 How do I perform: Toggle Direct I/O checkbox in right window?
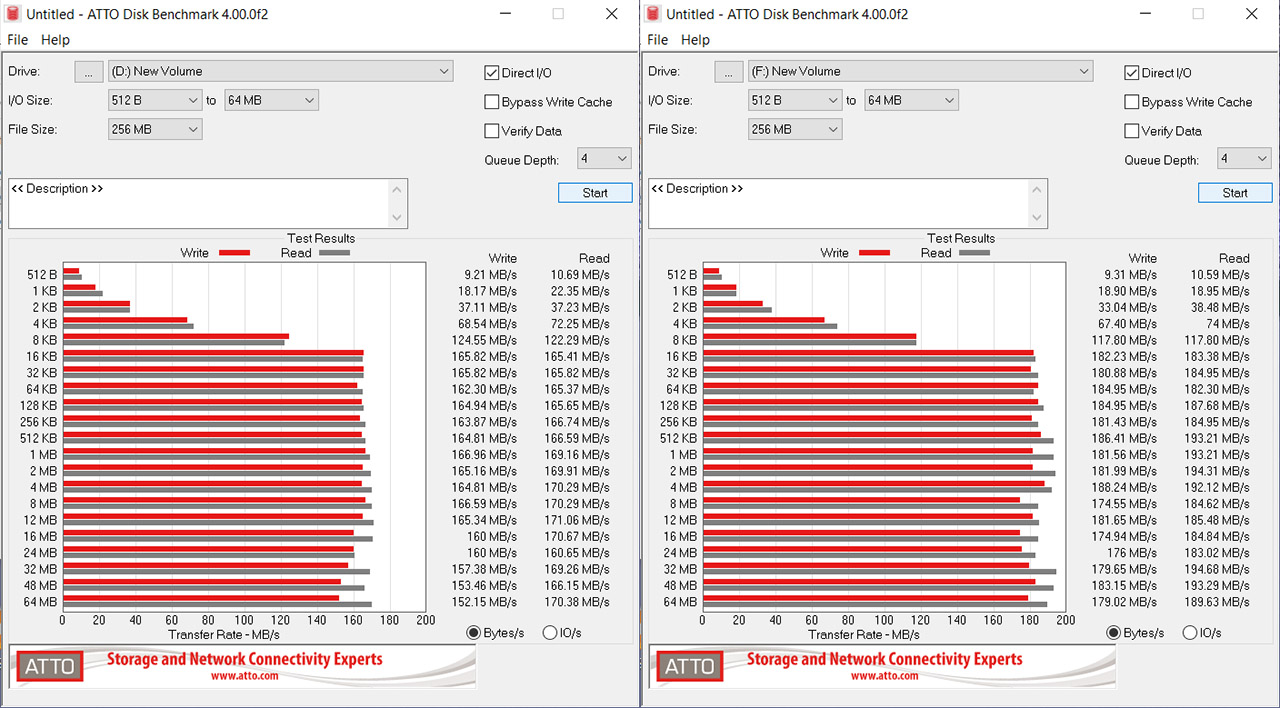click(1132, 73)
